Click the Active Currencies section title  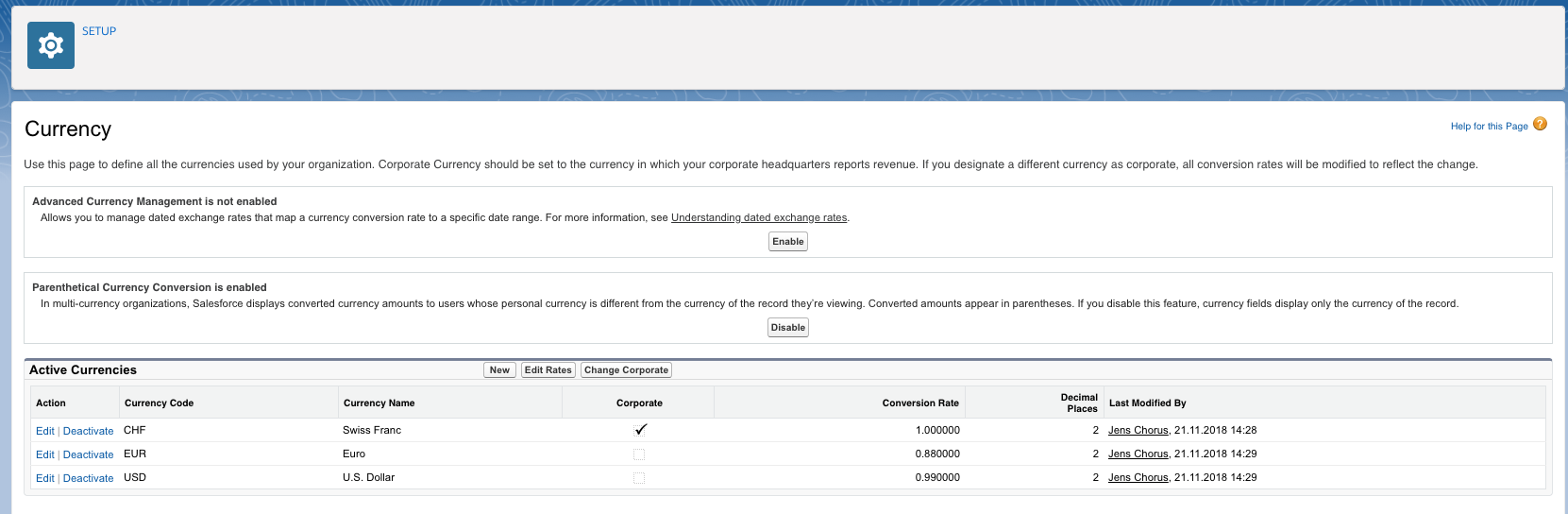tap(83, 369)
